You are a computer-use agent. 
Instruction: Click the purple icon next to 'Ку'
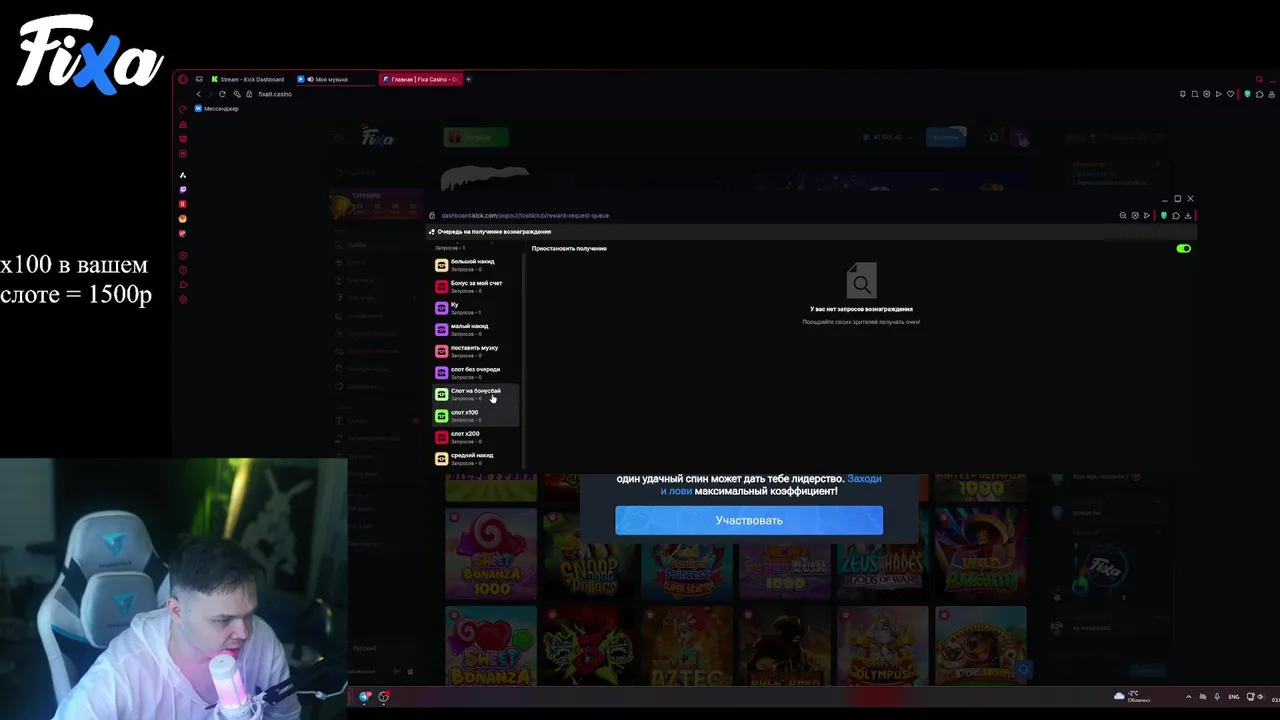coord(441,308)
